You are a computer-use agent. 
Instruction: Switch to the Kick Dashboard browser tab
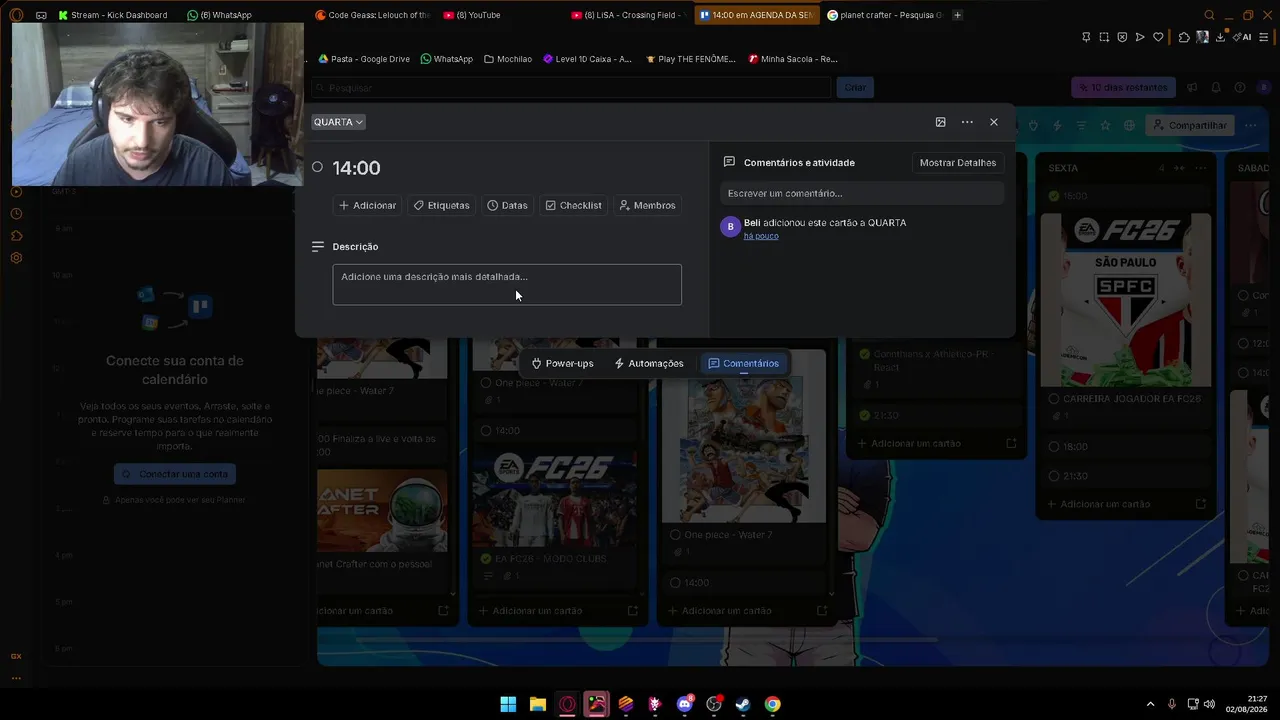(113, 15)
